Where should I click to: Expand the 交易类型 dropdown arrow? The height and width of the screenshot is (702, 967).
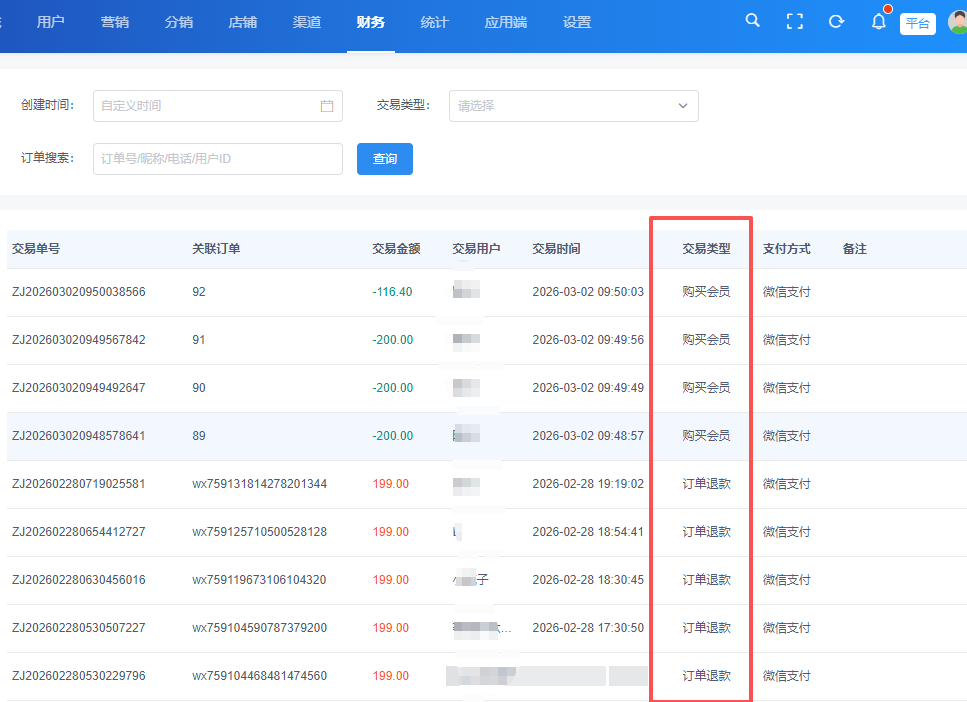[x=683, y=106]
